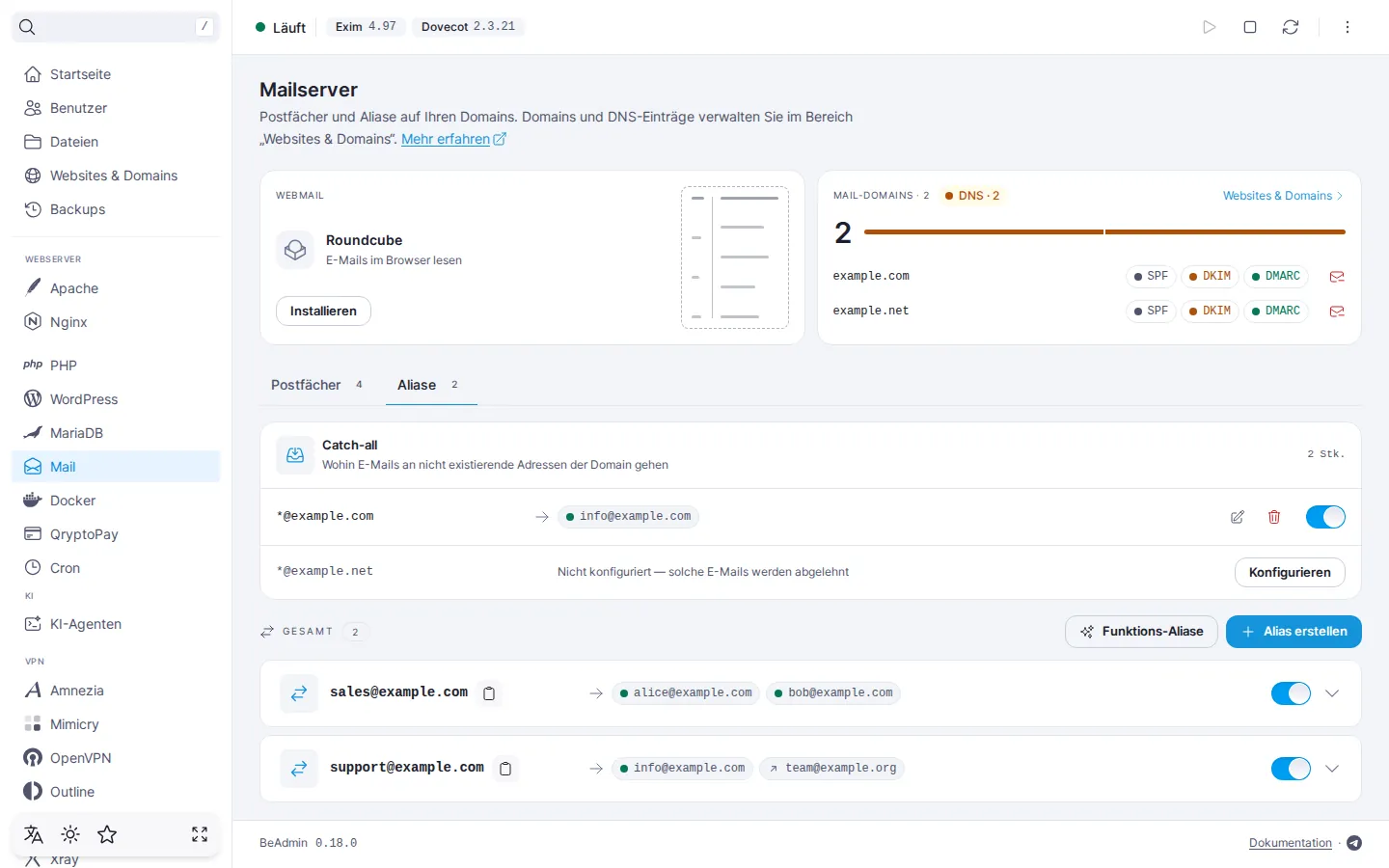Image resolution: width=1389 pixels, height=868 pixels.
Task: Click the alias arrows icon beside support@example.com
Action: point(299,769)
